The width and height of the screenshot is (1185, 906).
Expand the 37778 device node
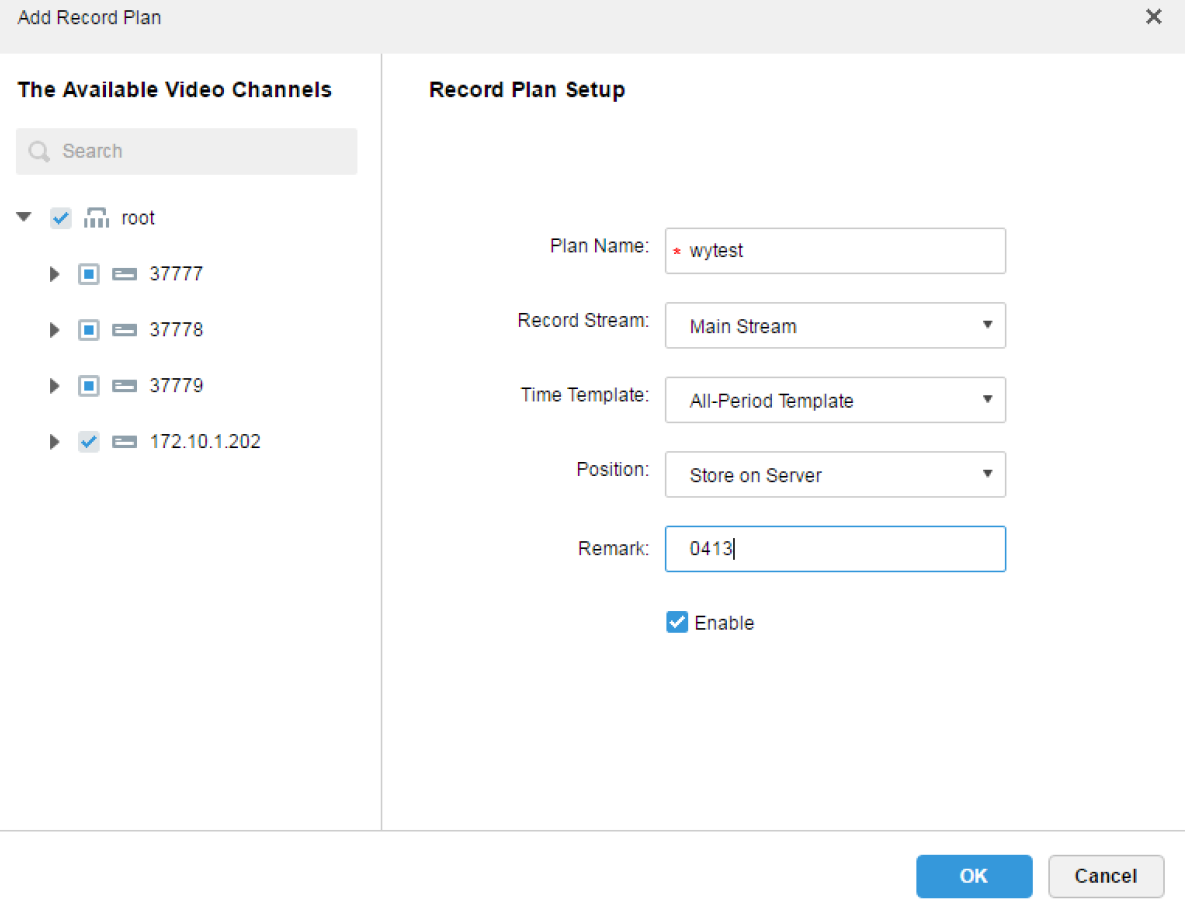(55, 330)
